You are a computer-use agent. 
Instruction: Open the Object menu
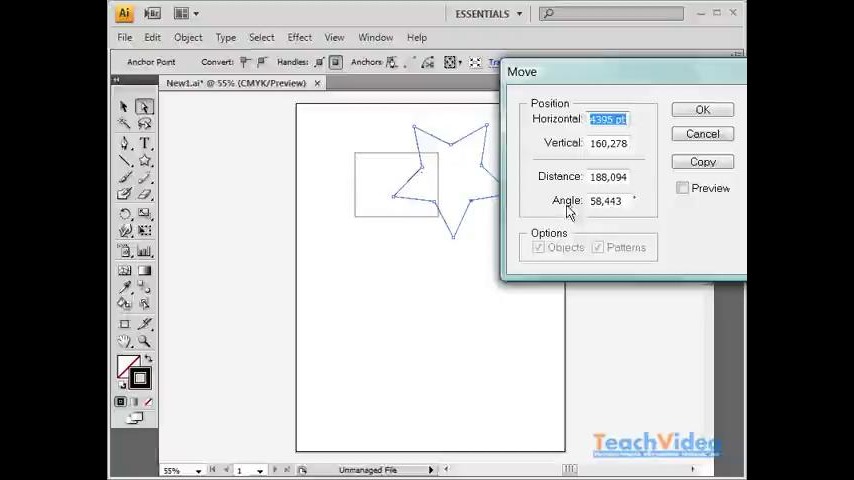[x=188, y=38]
